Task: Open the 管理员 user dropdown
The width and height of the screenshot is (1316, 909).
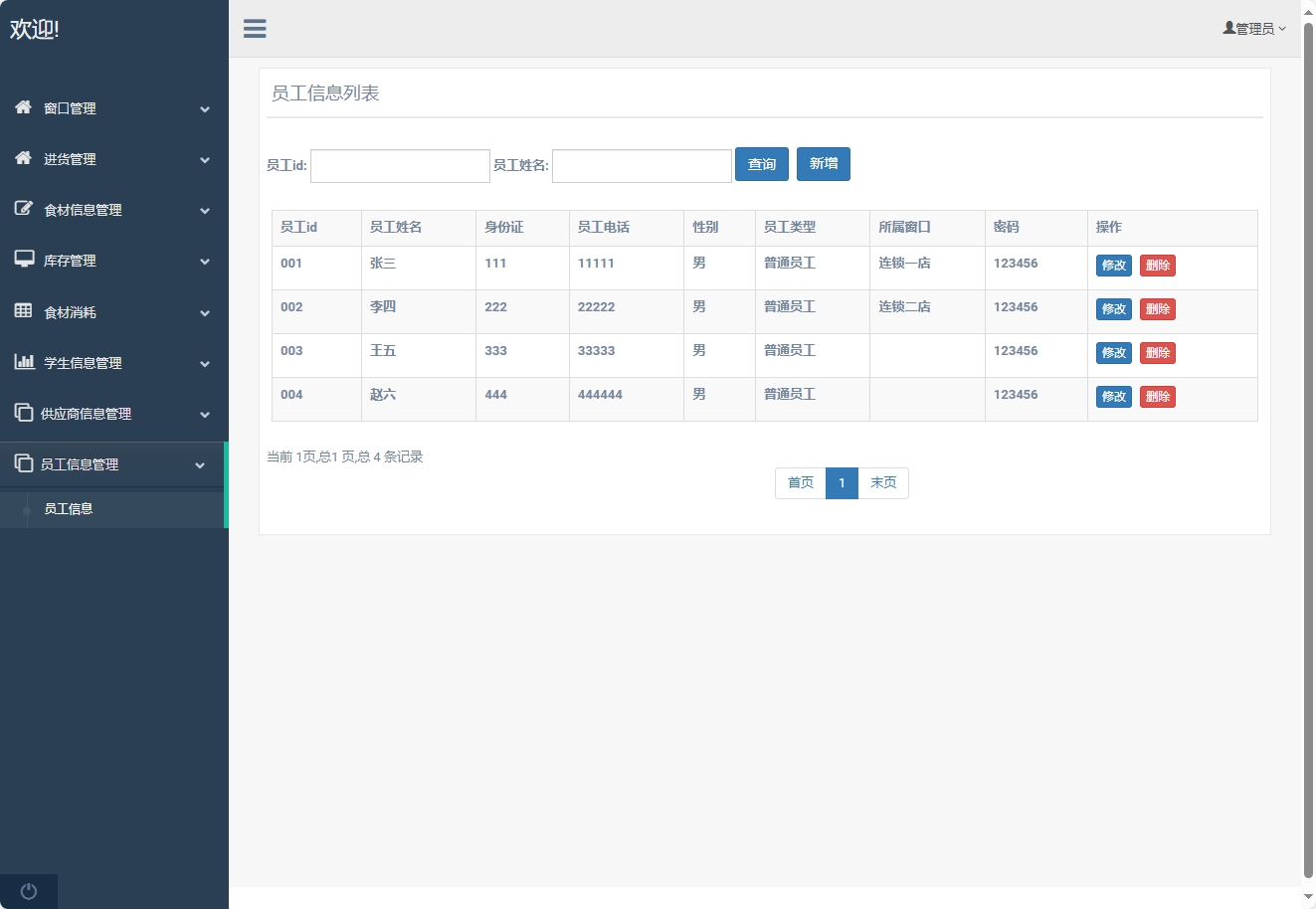Action: pos(1254,29)
